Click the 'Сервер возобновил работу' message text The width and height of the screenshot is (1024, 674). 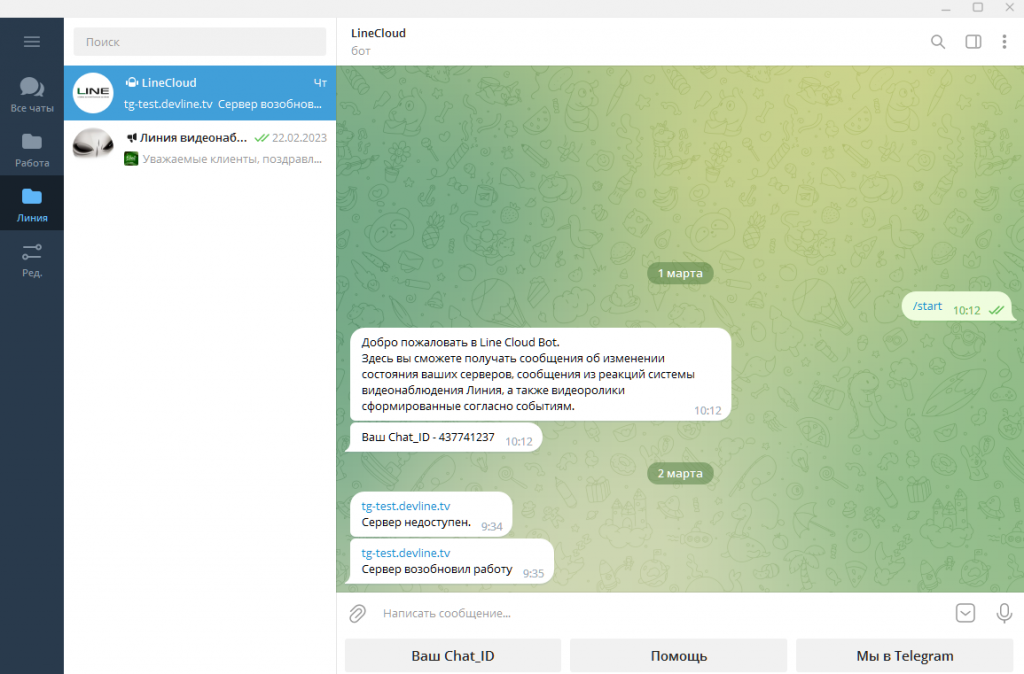click(437, 569)
